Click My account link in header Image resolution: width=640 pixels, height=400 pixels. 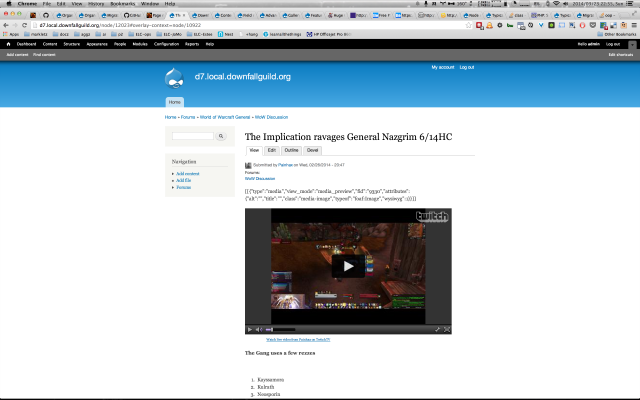point(443,67)
